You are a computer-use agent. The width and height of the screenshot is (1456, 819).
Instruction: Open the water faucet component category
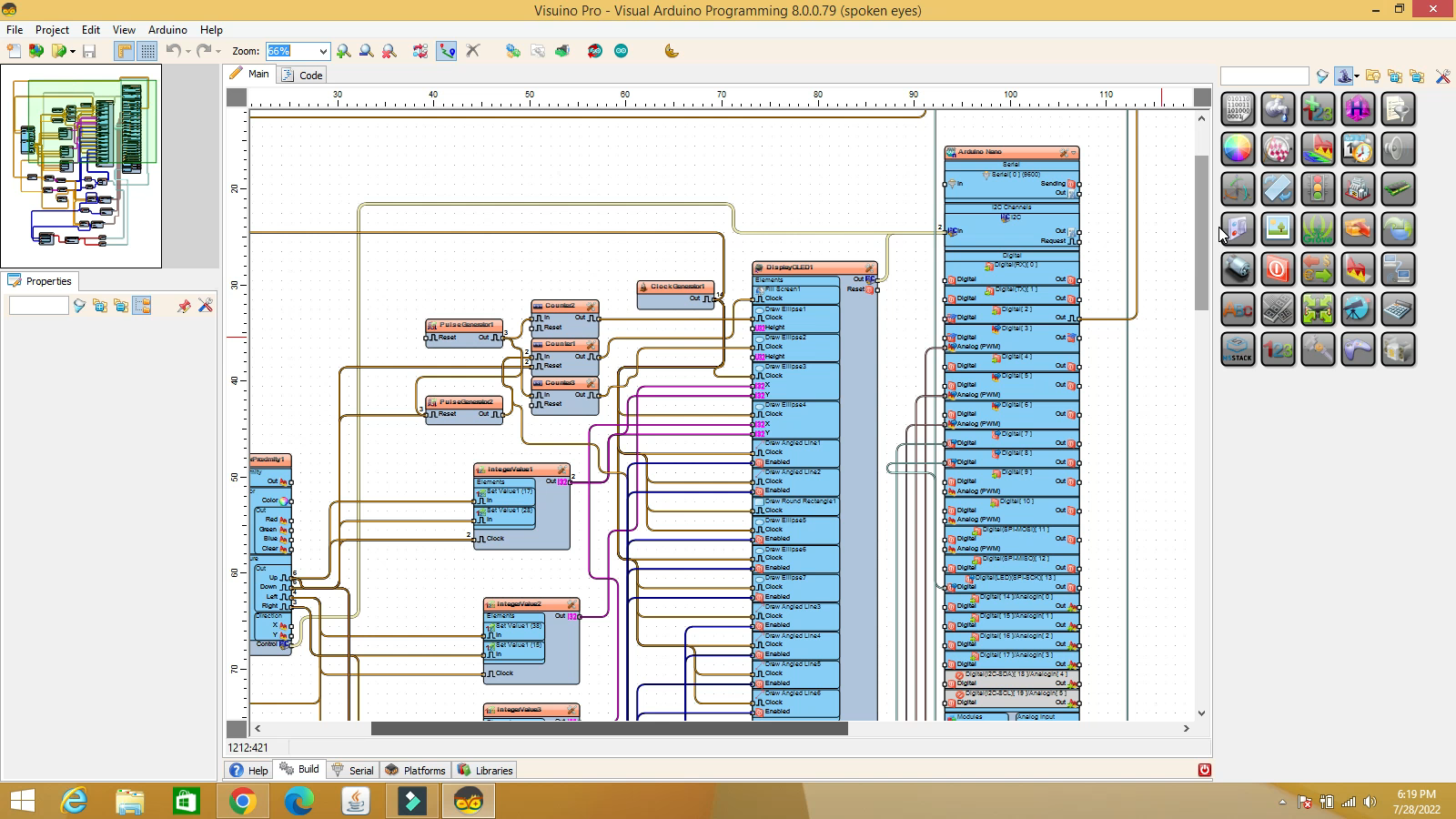pyautogui.click(x=1278, y=109)
